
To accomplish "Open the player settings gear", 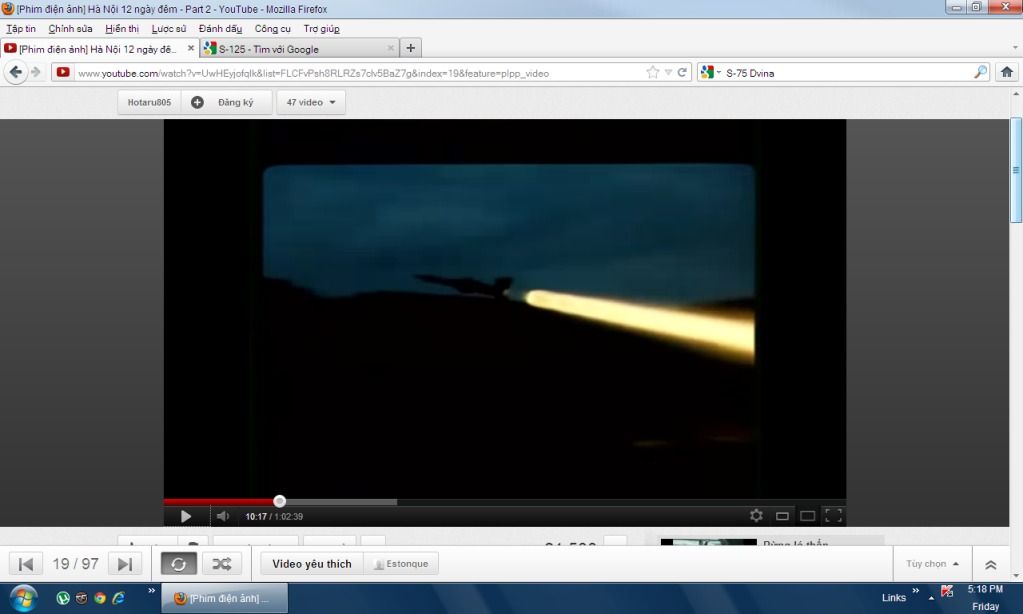I will [756, 515].
